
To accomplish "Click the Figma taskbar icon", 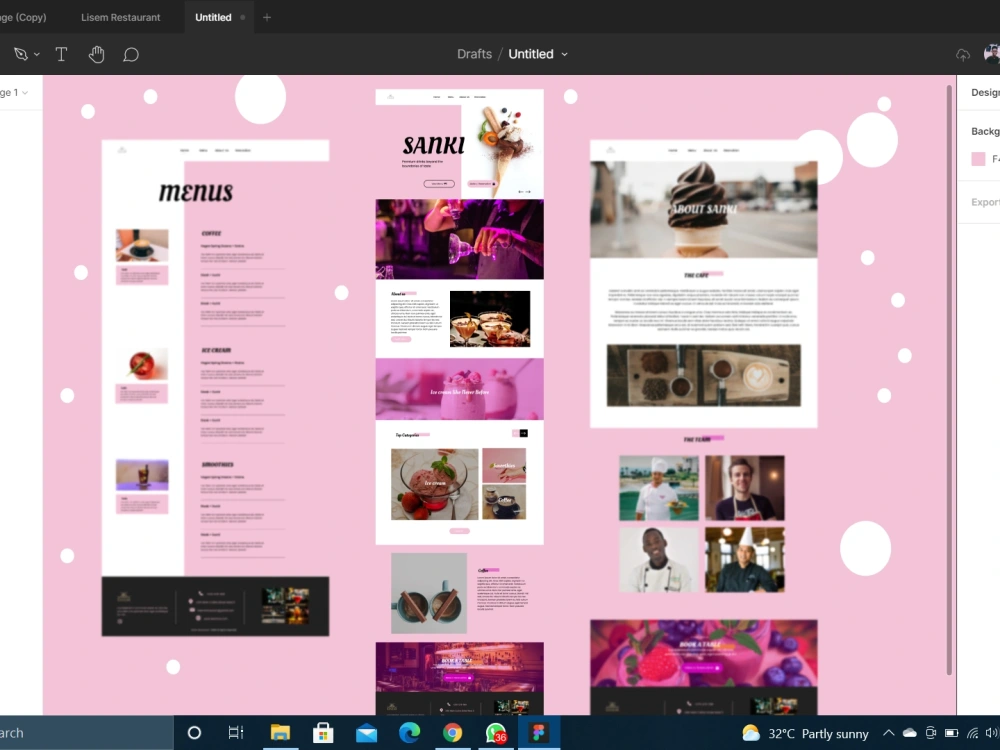I will [539, 733].
